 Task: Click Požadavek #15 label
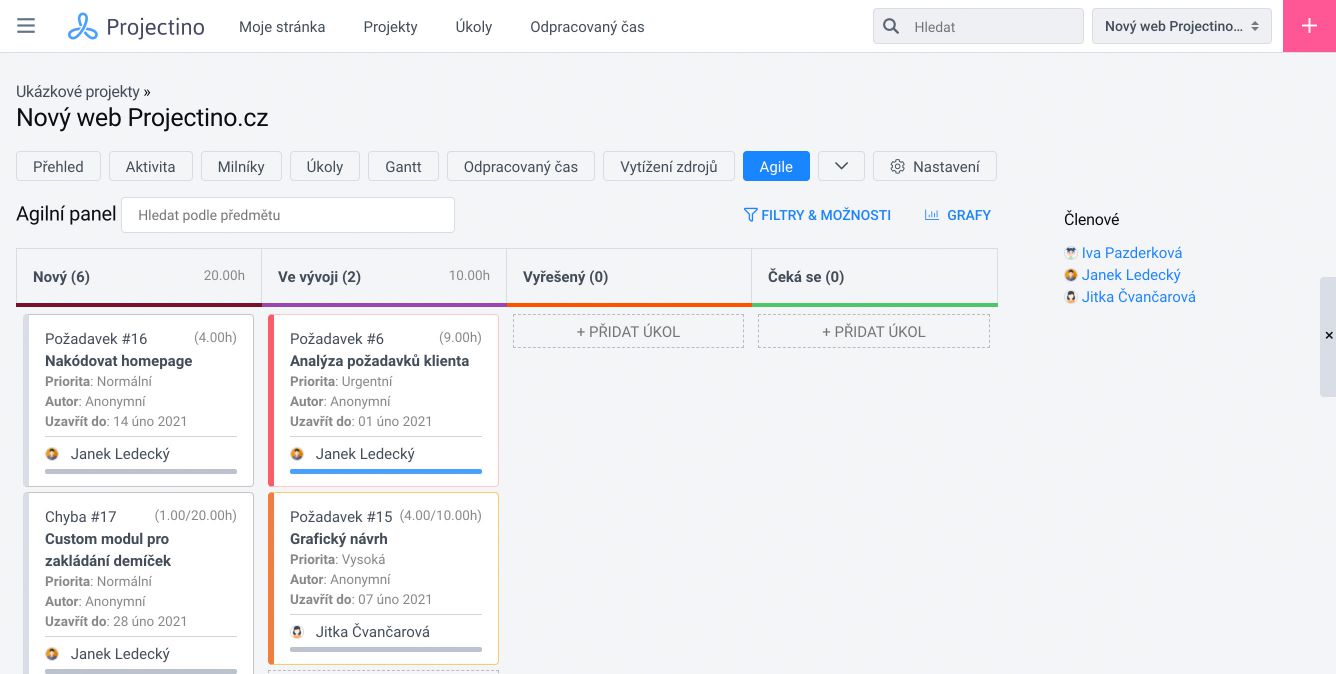point(341,517)
